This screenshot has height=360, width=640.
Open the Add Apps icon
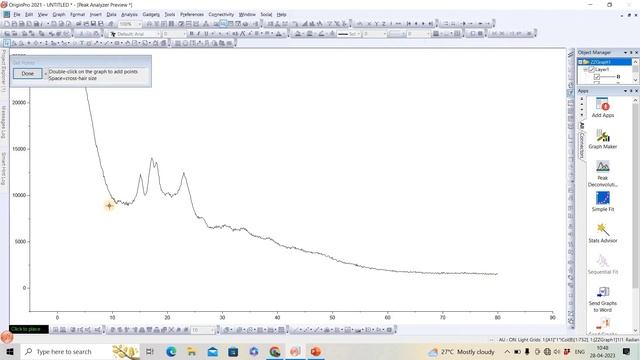[602, 108]
